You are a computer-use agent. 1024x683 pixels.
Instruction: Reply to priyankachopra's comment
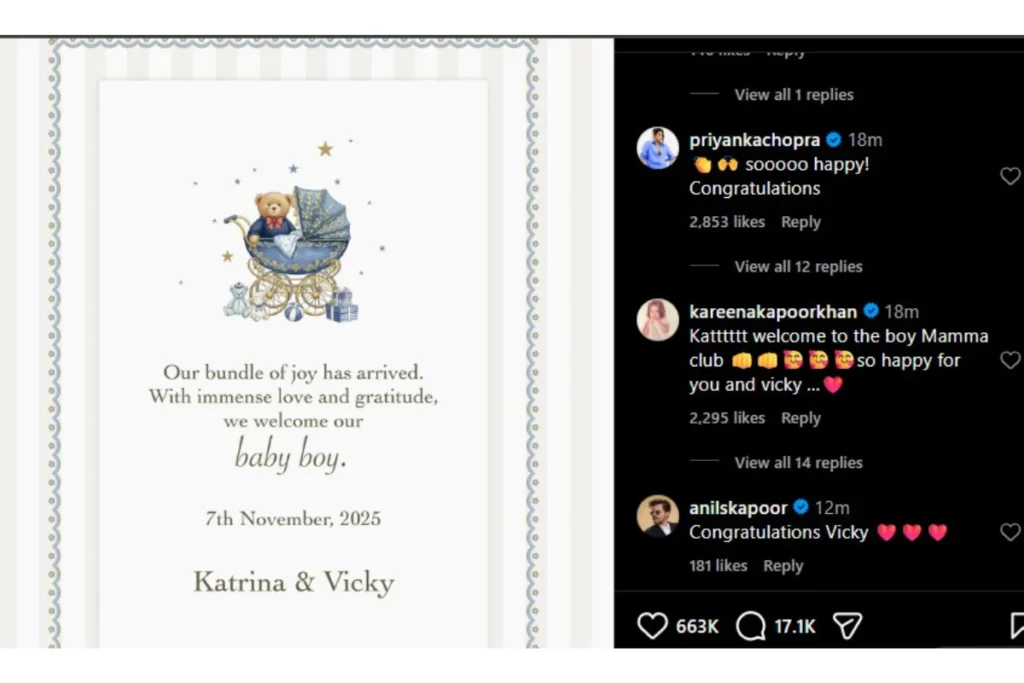(x=801, y=222)
